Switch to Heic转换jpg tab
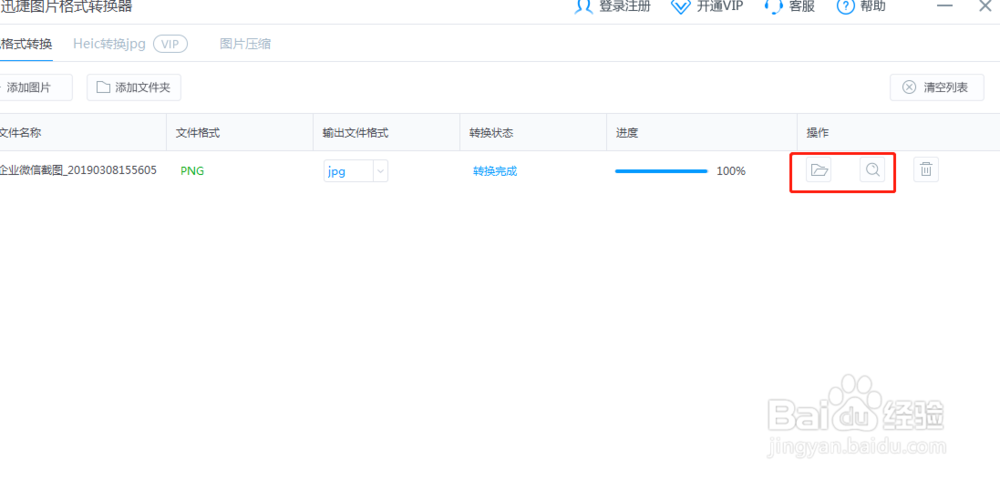This screenshot has height=481, width=1000. tap(109, 43)
